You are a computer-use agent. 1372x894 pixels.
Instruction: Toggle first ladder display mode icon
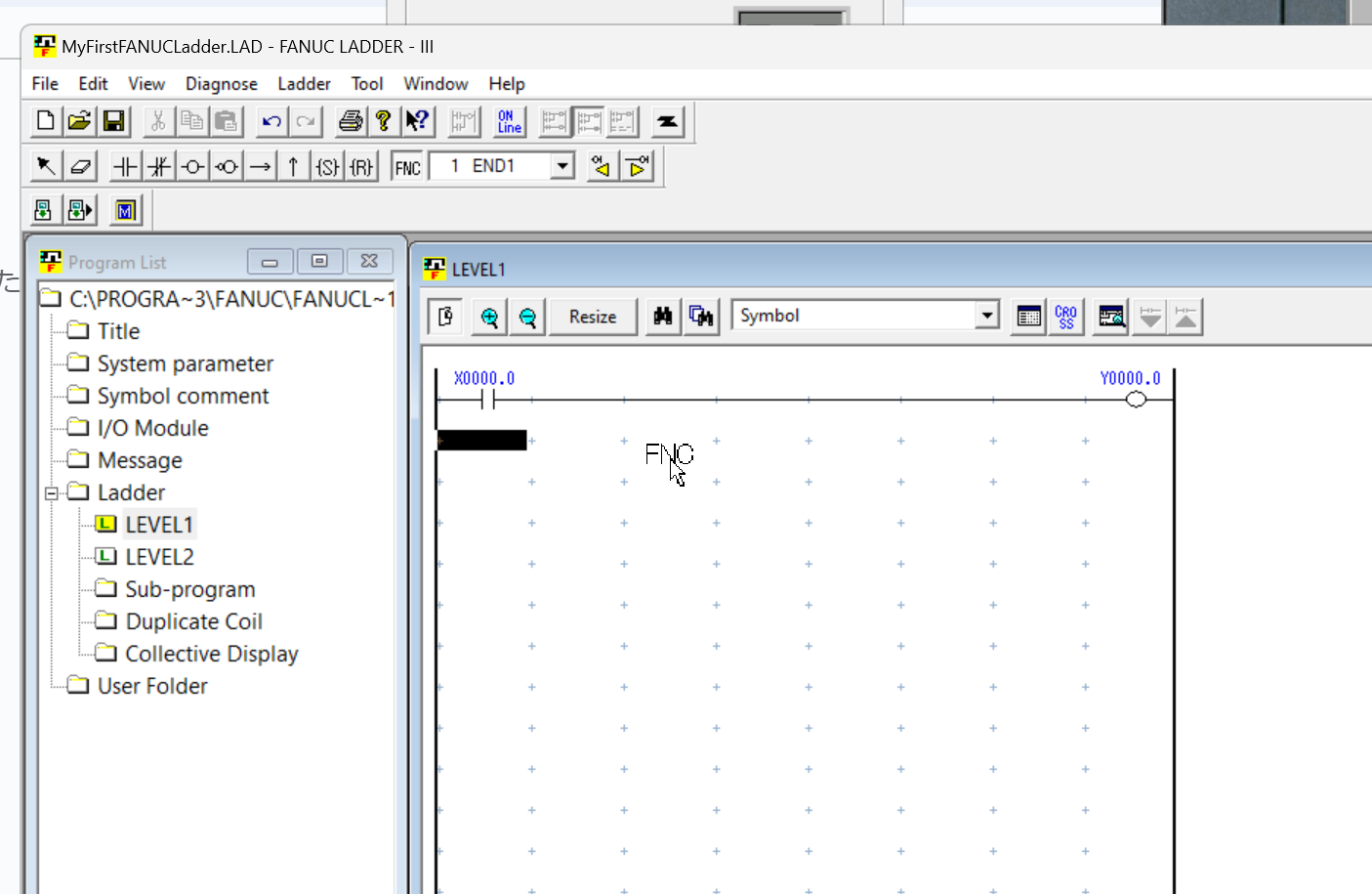point(555,121)
